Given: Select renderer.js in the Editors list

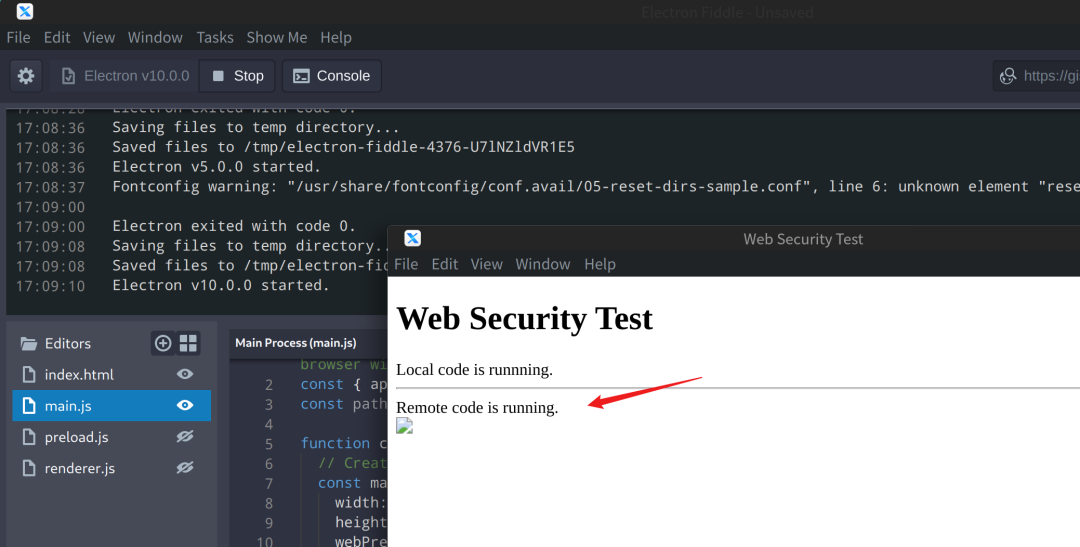Looking at the screenshot, I should click(x=112, y=468).
